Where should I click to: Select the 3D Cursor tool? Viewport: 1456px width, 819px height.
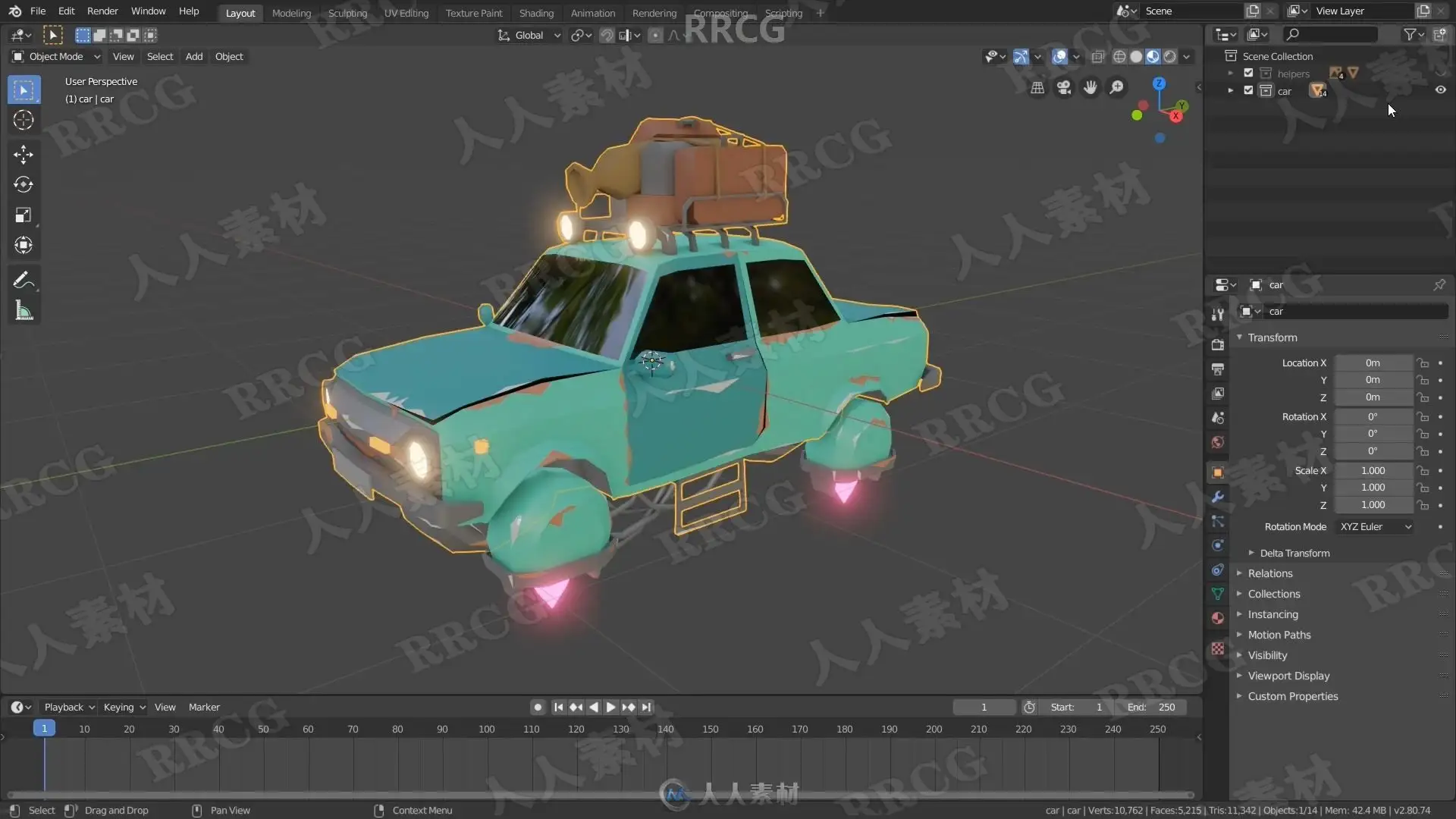23,120
